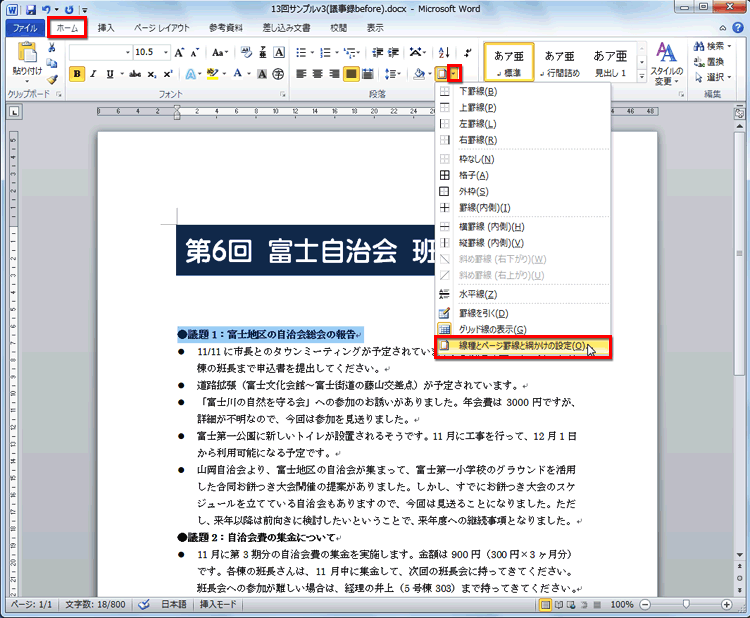
Task: Click the Shrink Font icon
Action: coord(195,52)
